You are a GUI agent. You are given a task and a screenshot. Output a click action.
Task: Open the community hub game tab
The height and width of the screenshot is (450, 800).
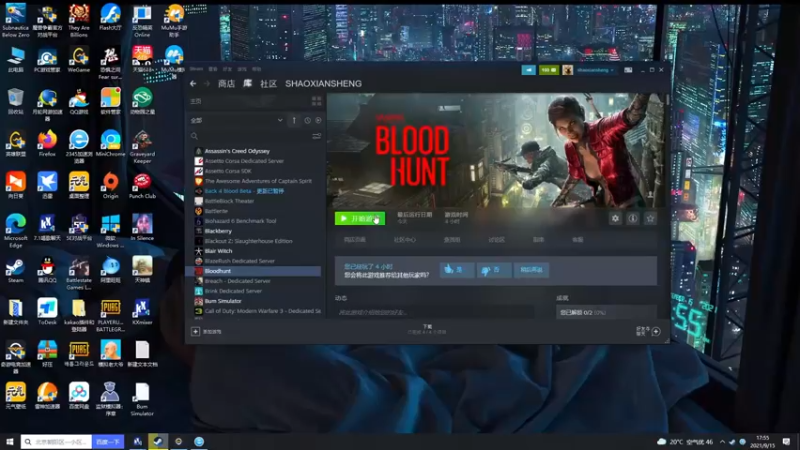click(405, 240)
